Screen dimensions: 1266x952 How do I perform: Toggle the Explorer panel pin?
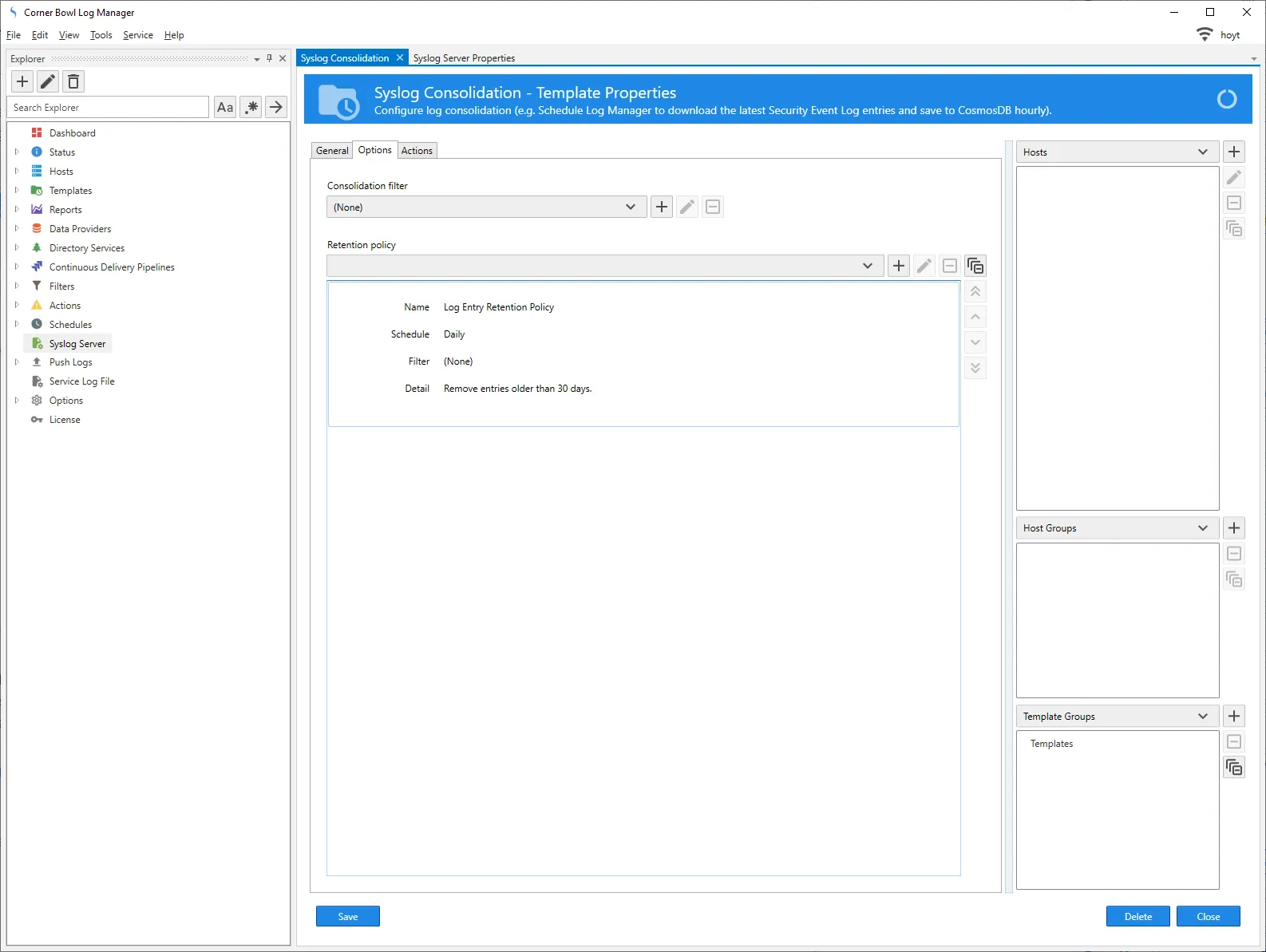270,58
